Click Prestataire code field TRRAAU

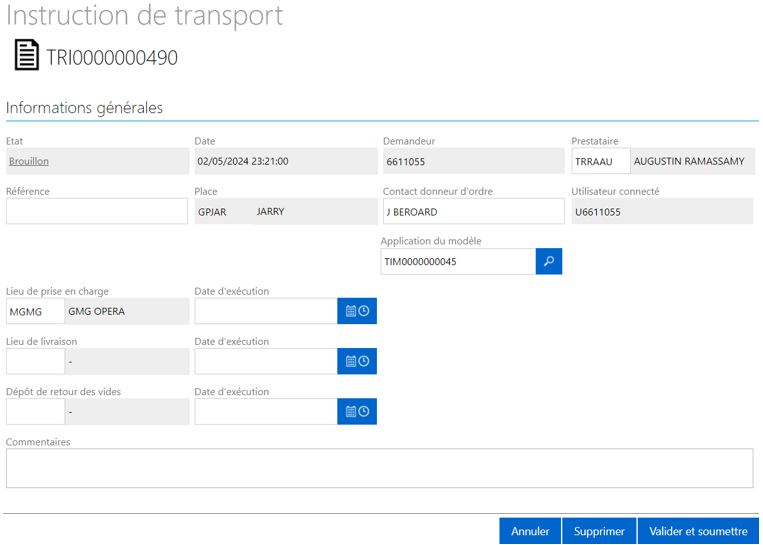(601, 161)
